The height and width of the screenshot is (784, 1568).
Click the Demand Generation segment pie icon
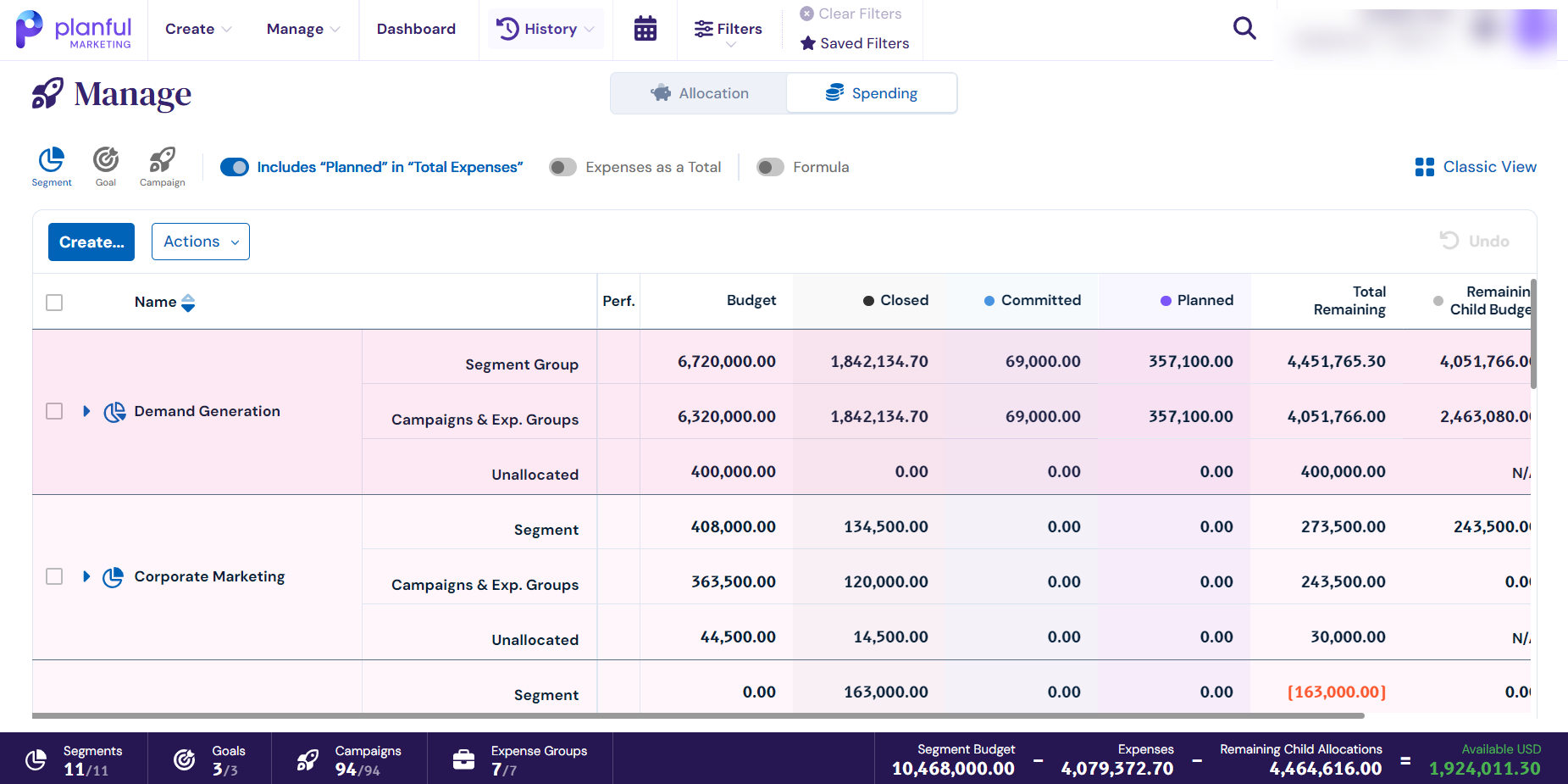[x=114, y=412]
